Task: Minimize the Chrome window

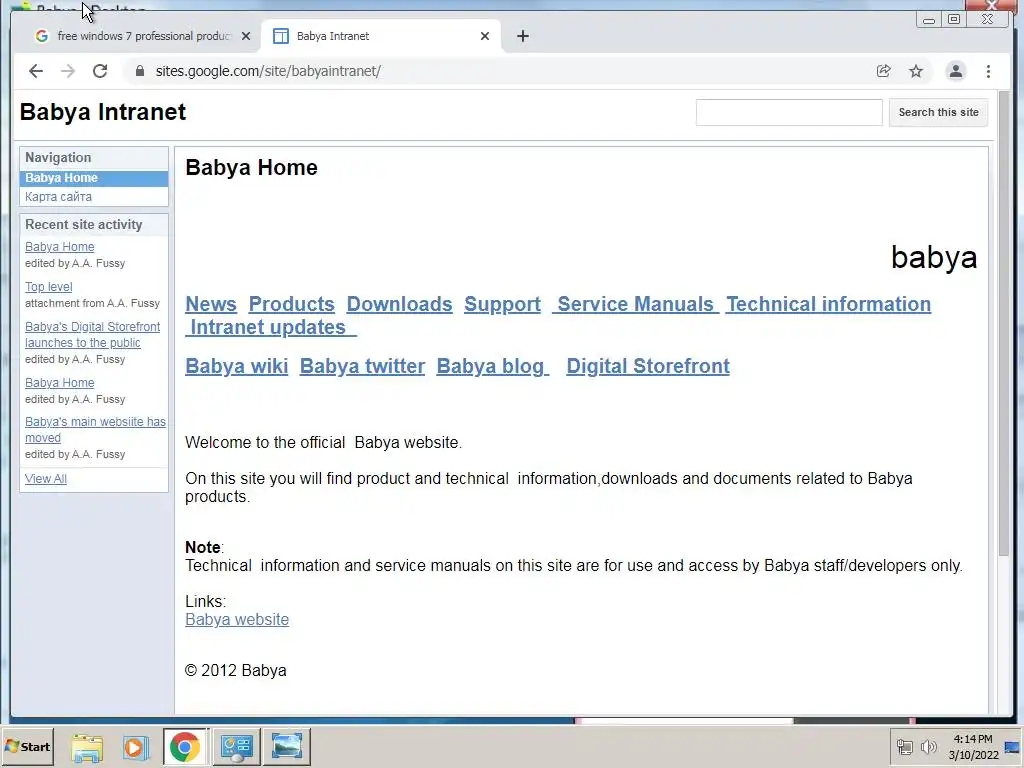Action: (x=929, y=20)
